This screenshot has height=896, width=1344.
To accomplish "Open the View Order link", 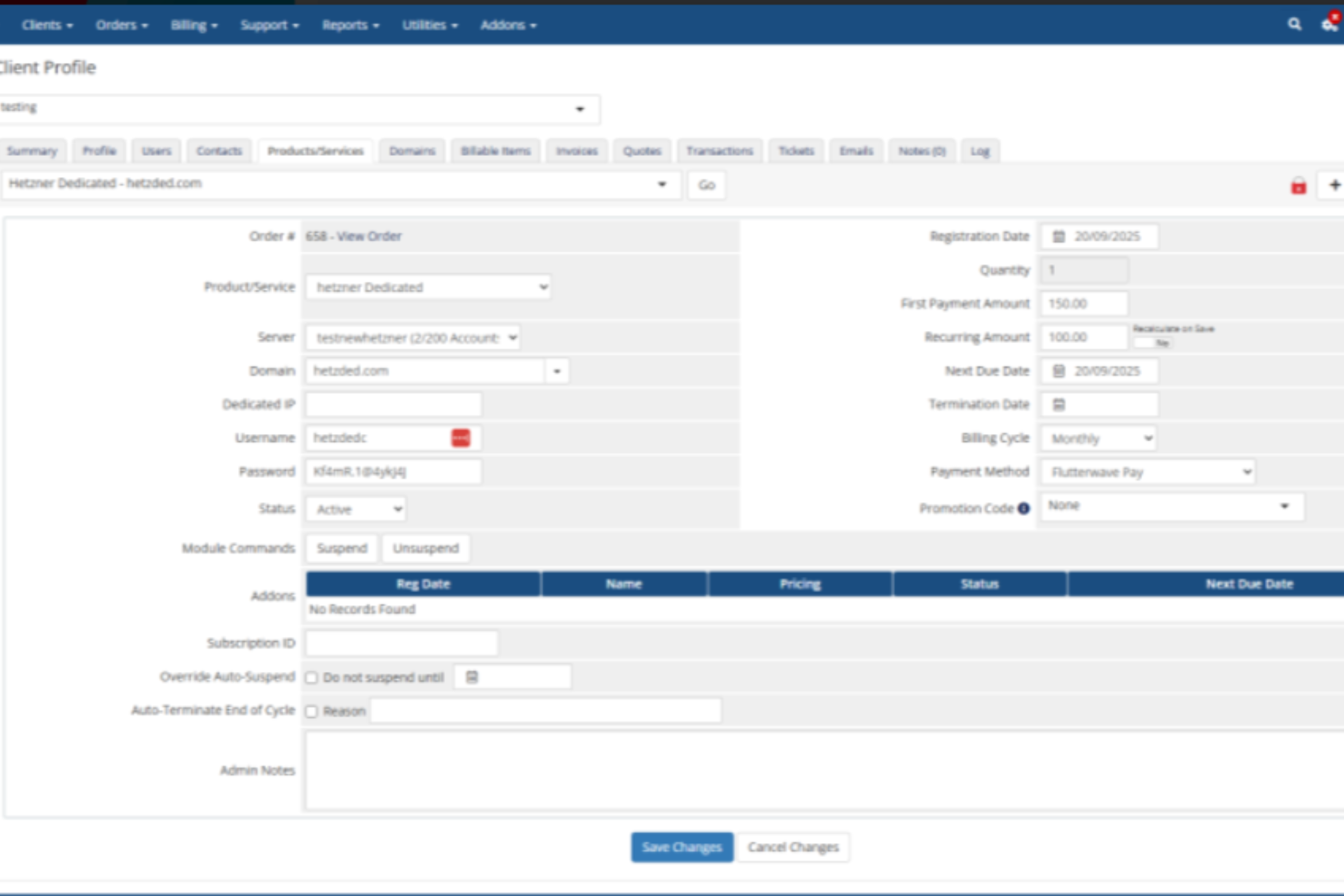I will point(369,236).
